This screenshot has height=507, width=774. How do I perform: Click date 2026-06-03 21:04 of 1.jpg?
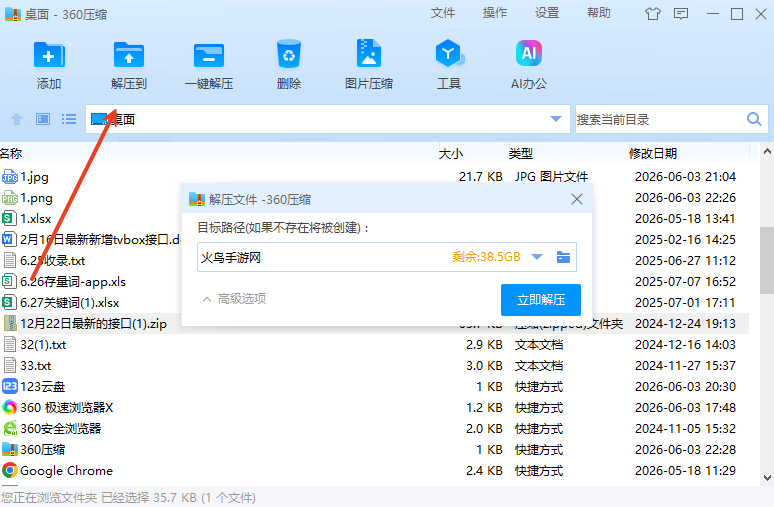685,177
